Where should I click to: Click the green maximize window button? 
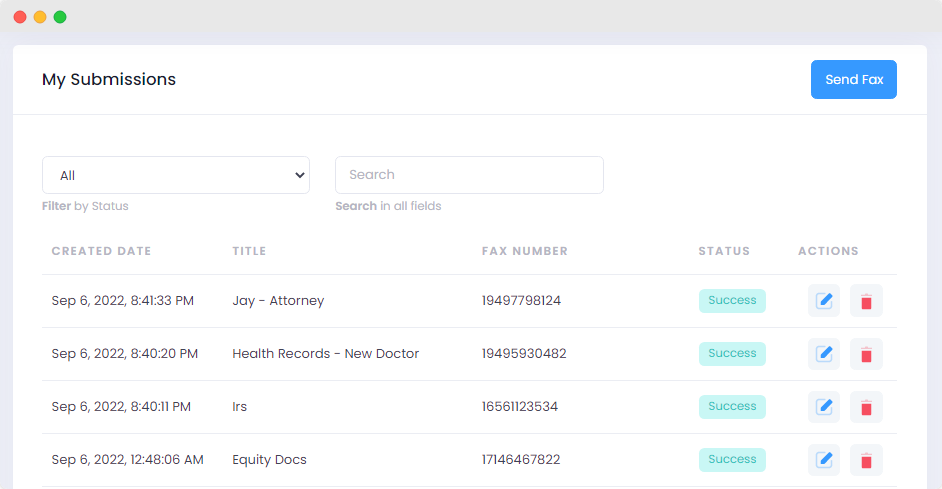pyautogui.click(x=60, y=17)
